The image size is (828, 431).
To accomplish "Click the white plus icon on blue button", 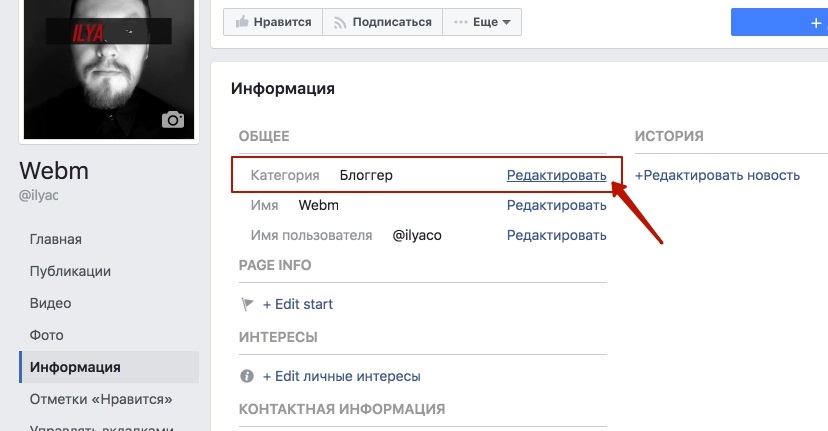I will click(816, 23).
